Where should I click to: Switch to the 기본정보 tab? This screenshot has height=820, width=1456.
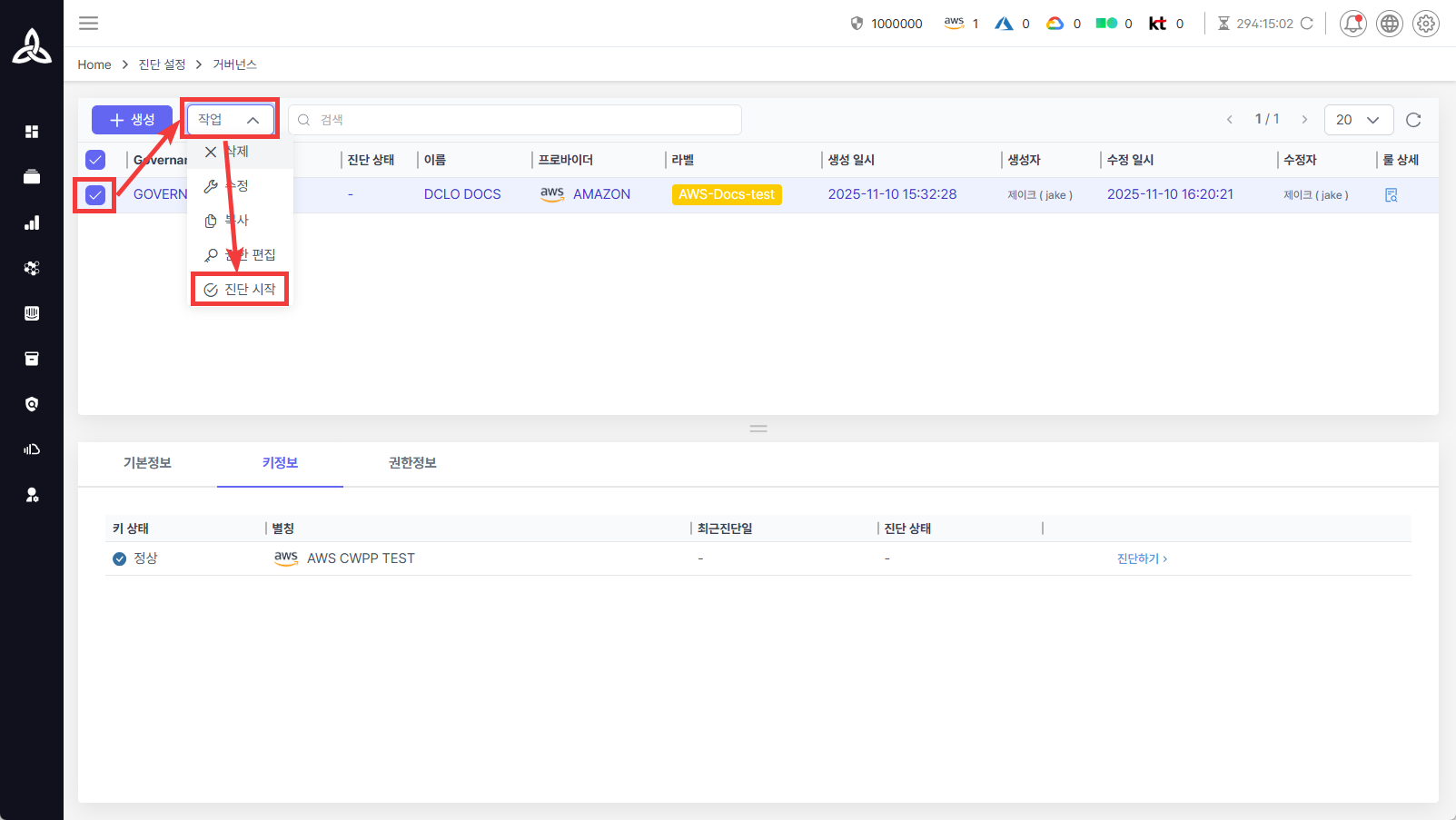pos(147,463)
